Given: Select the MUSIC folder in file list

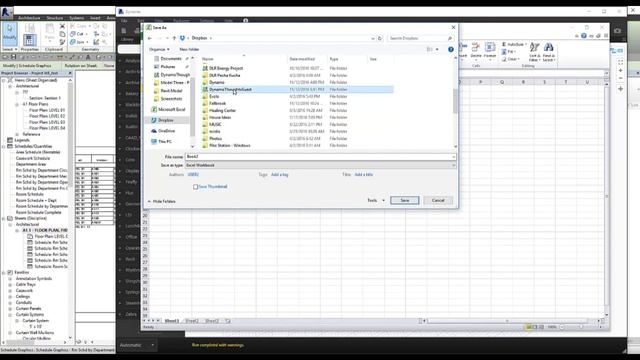Looking at the screenshot, I should point(215,124).
